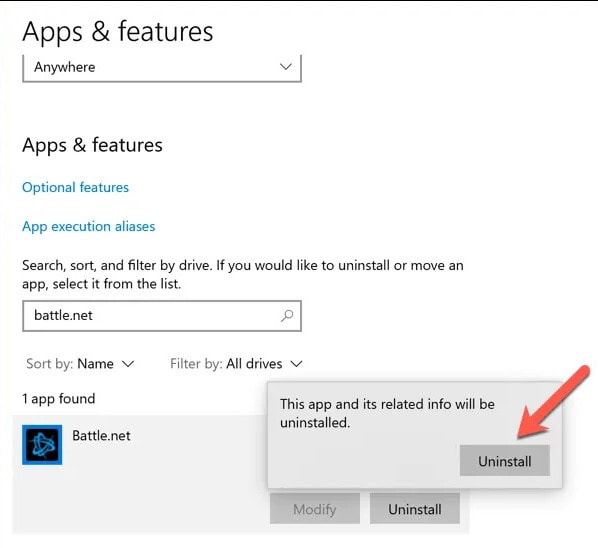Click the uninstall confirmation message text
598x548 pixels.
tap(387, 413)
